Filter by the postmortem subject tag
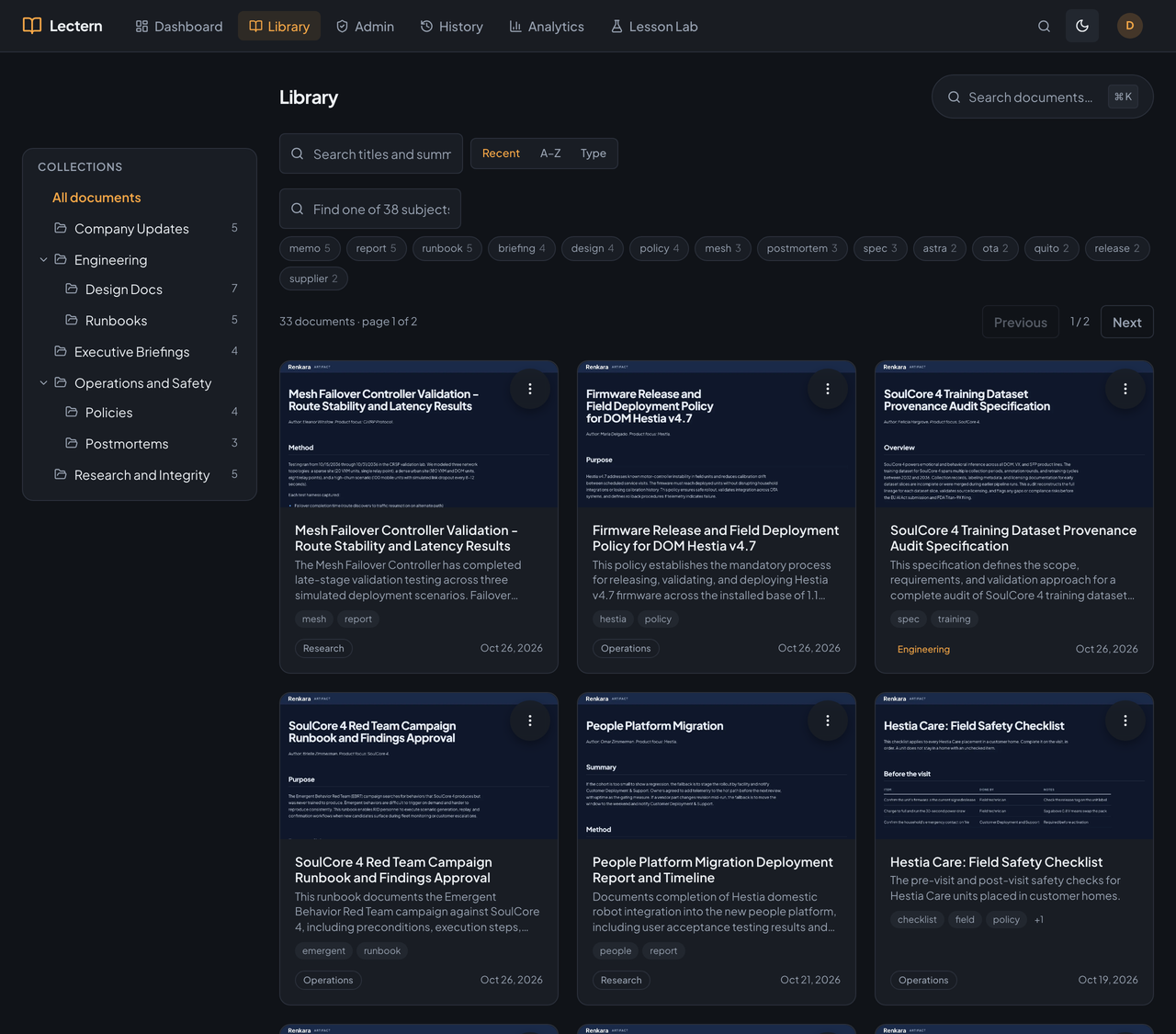 click(802, 248)
